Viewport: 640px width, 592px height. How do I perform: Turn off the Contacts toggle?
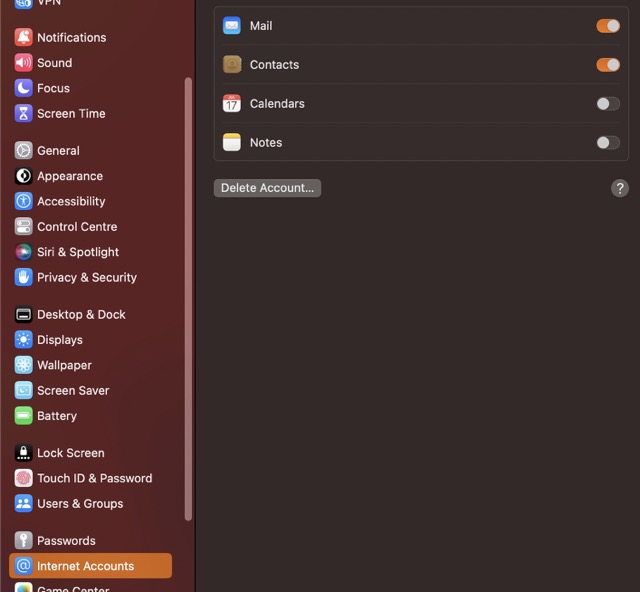pos(608,65)
